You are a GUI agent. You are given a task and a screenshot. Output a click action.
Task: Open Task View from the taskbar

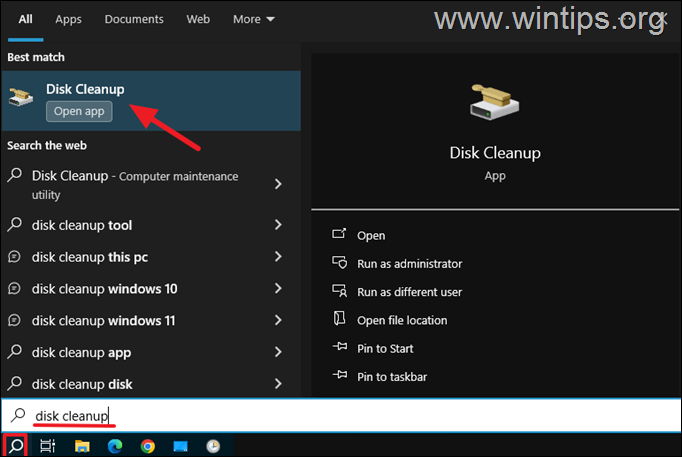pyautogui.click(x=47, y=446)
